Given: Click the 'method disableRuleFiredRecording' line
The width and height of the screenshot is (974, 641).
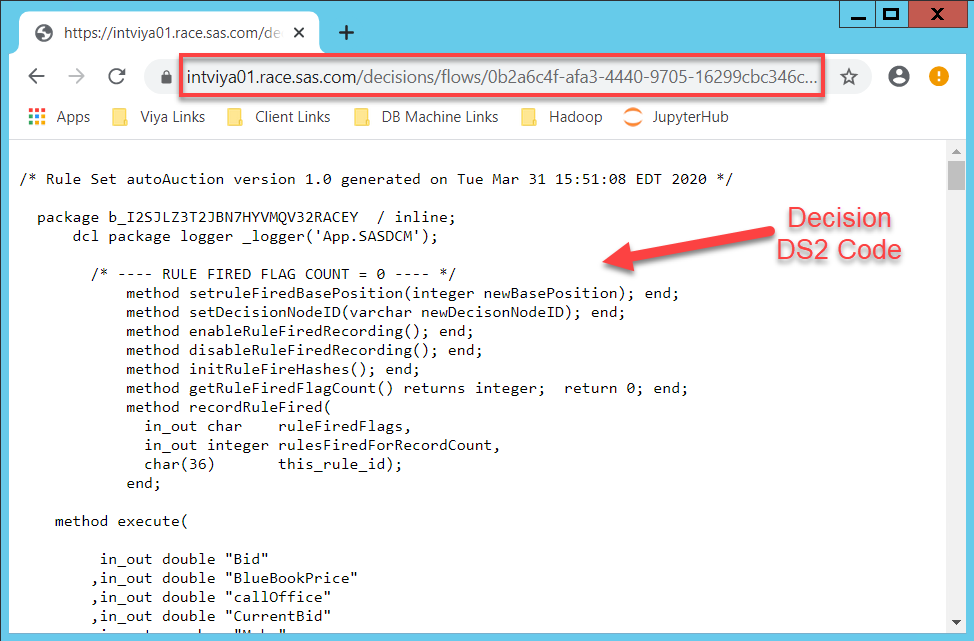Looking at the screenshot, I should (304, 350).
